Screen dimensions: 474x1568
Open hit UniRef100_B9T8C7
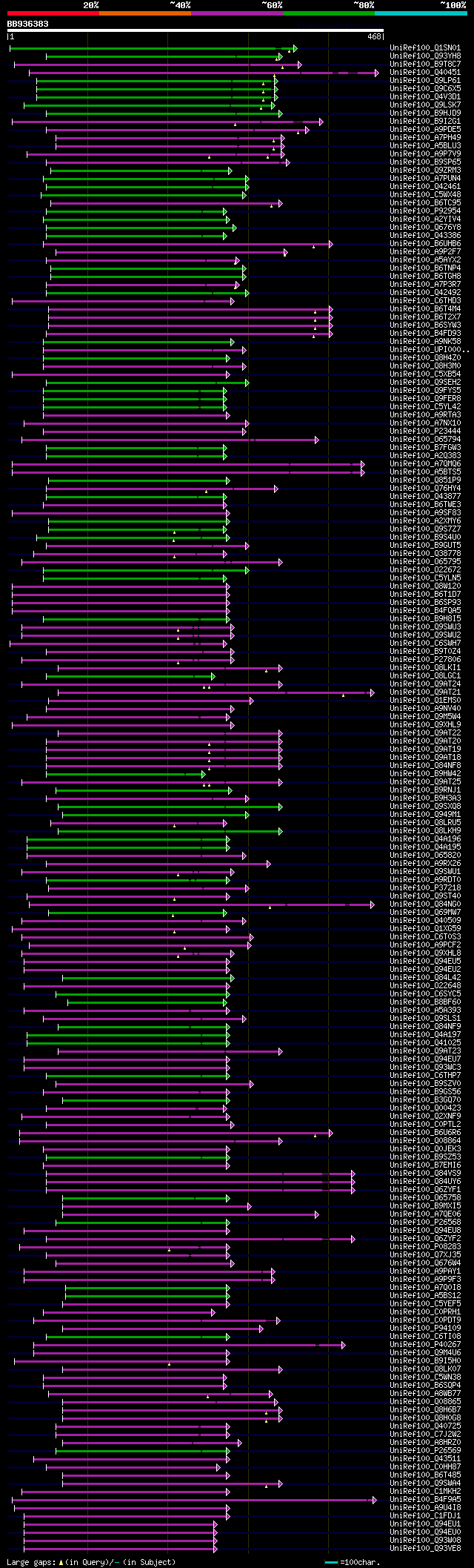tap(425, 64)
